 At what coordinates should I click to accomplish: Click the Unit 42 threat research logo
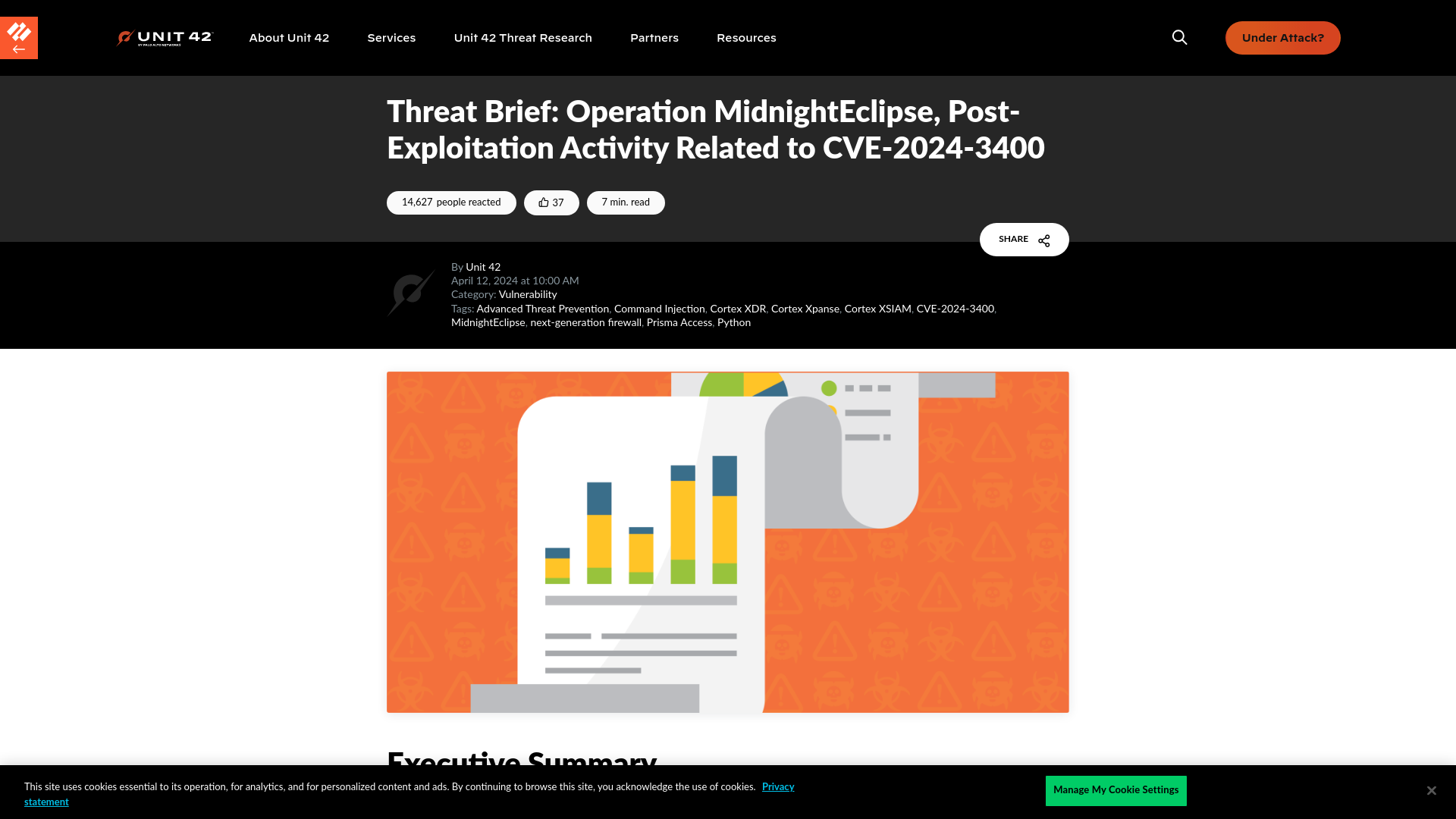(165, 38)
